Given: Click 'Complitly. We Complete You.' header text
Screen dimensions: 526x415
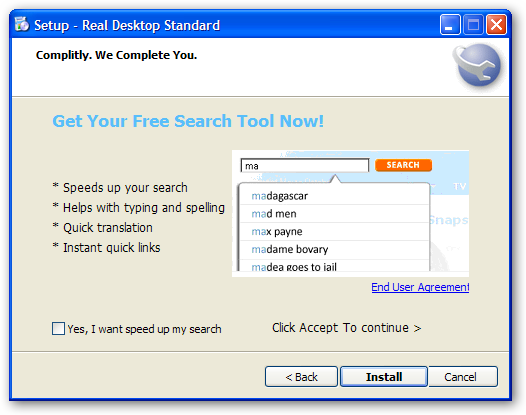Looking at the screenshot, I should 116,55.
